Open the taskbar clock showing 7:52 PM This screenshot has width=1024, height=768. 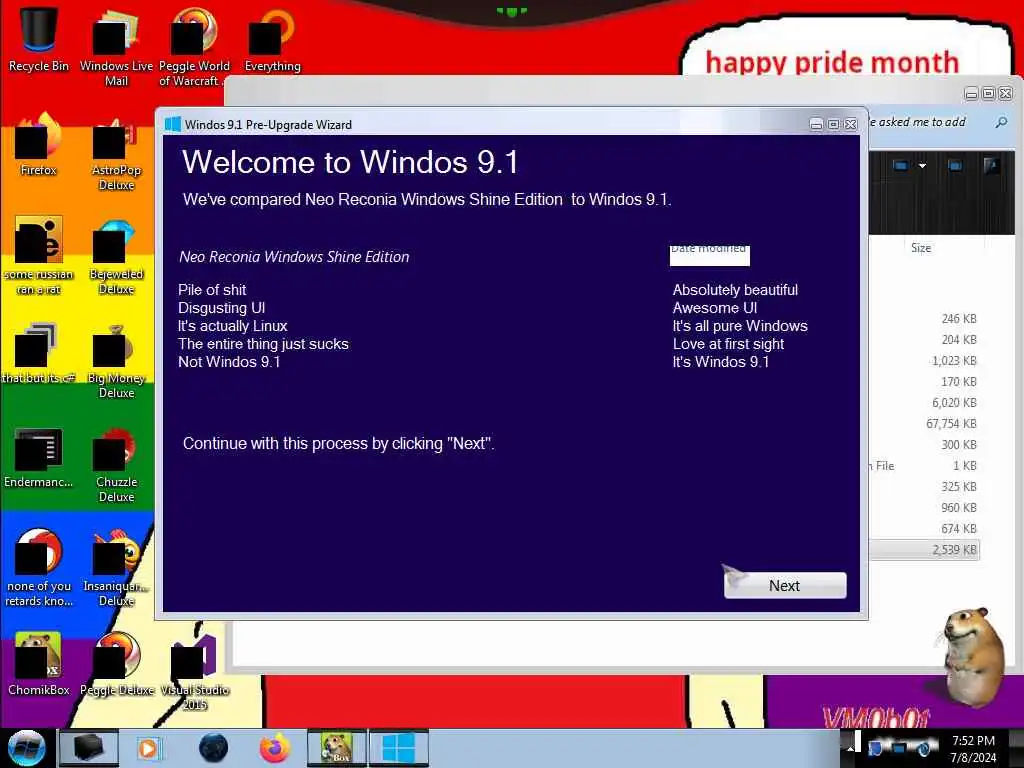point(973,748)
